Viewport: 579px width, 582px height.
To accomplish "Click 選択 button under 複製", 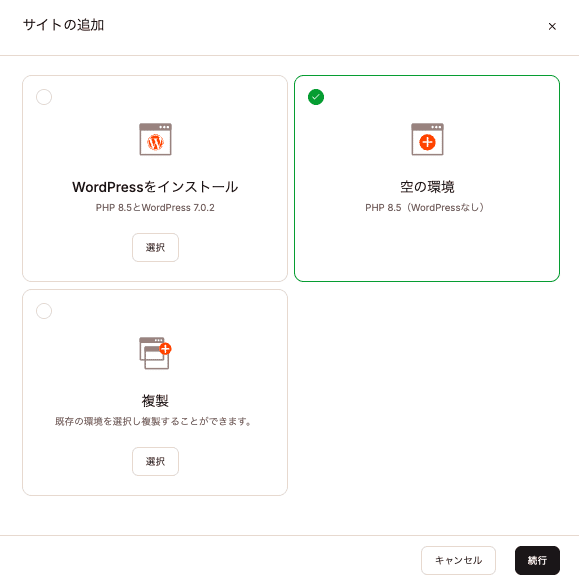I will pos(155,461).
